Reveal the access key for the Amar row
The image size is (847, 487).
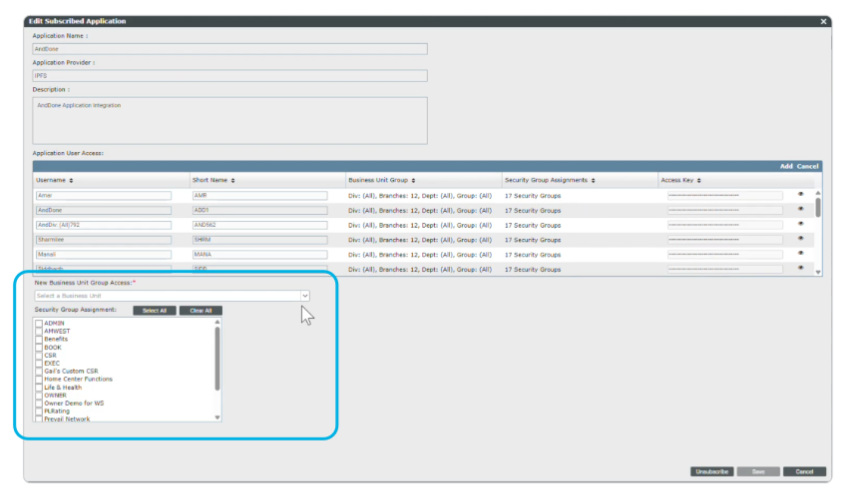coord(801,194)
